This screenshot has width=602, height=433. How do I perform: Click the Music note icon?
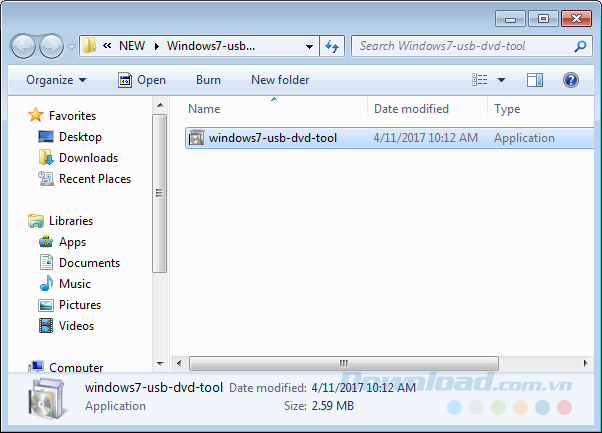click(x=46, y=283)
